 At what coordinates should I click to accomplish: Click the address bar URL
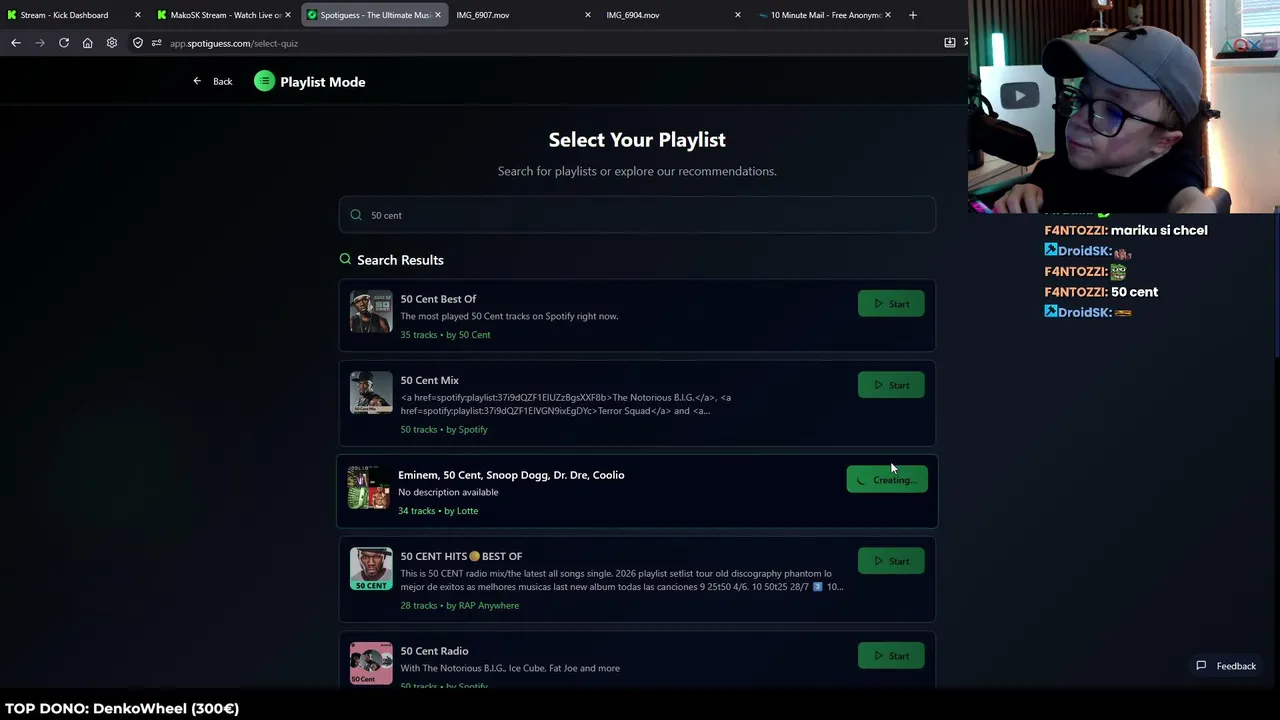coord(234,43)
